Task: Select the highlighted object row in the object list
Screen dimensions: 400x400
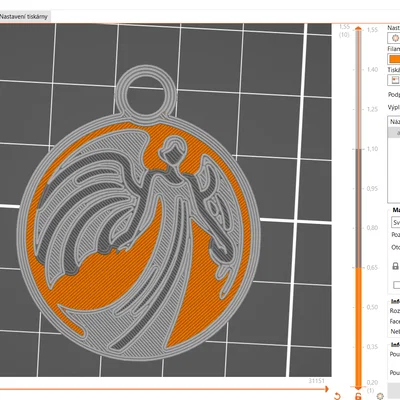Action: (394, 133)
